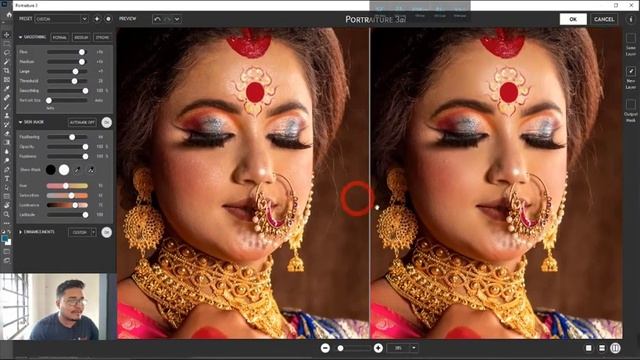
Task: Adjust the Skin Mask Opacity slider
Action: point(67,147)
